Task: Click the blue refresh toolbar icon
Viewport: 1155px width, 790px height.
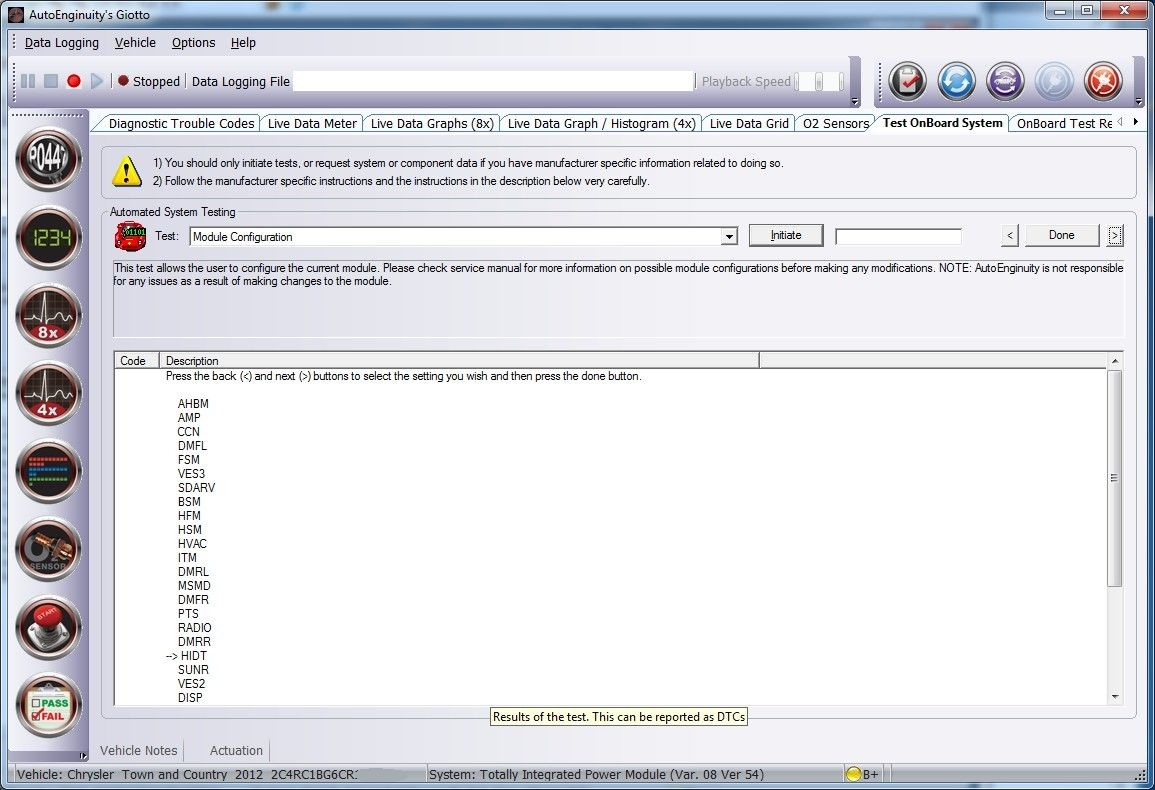Action: click(x=956, y=82)
